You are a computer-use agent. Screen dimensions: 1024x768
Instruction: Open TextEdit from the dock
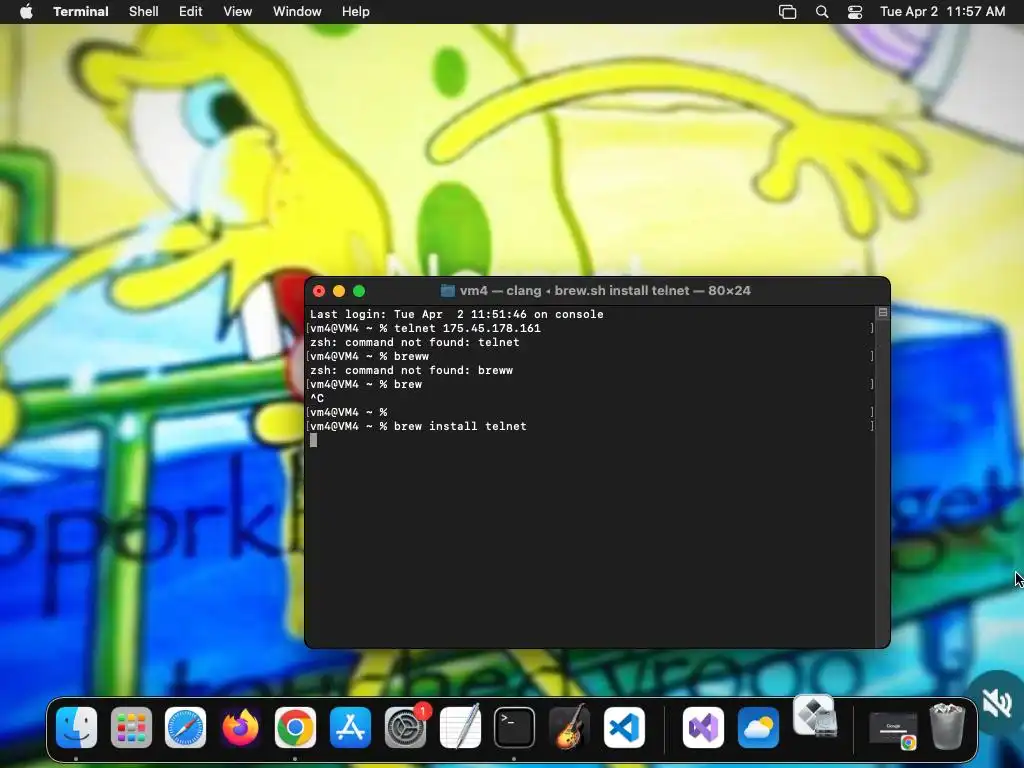point(460,727)
